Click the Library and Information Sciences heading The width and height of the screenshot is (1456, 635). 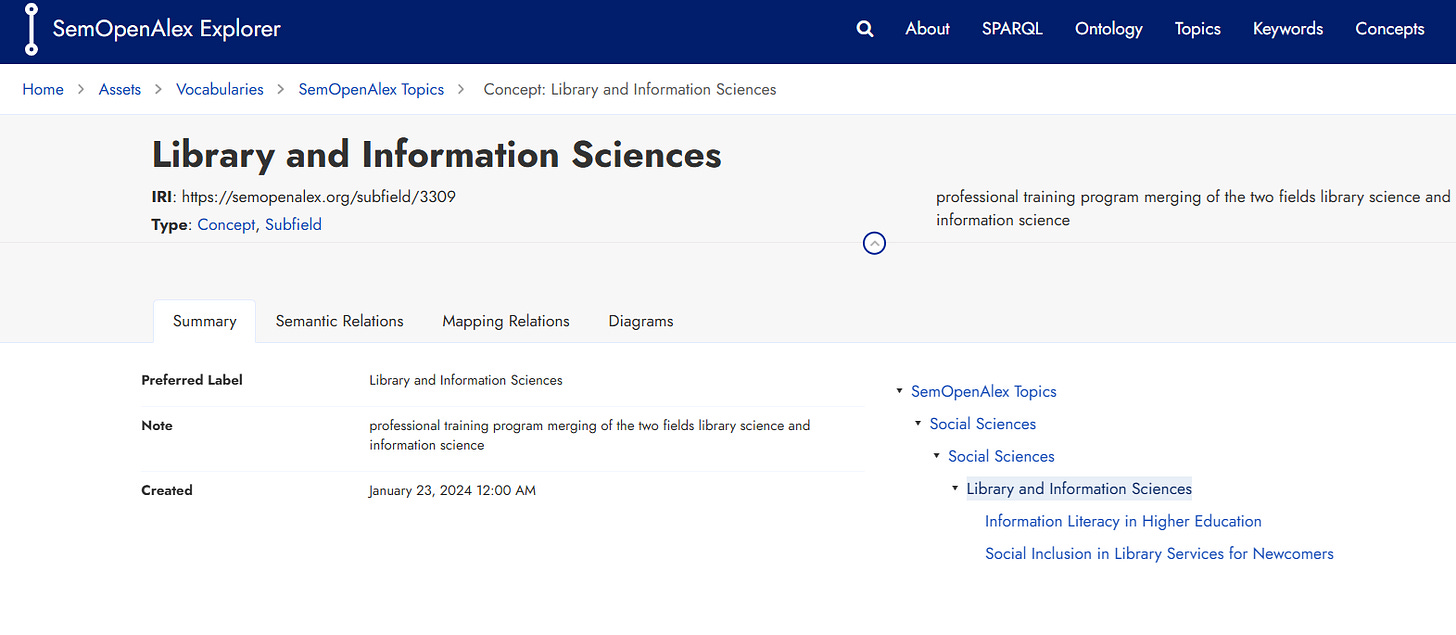point(436,155)
